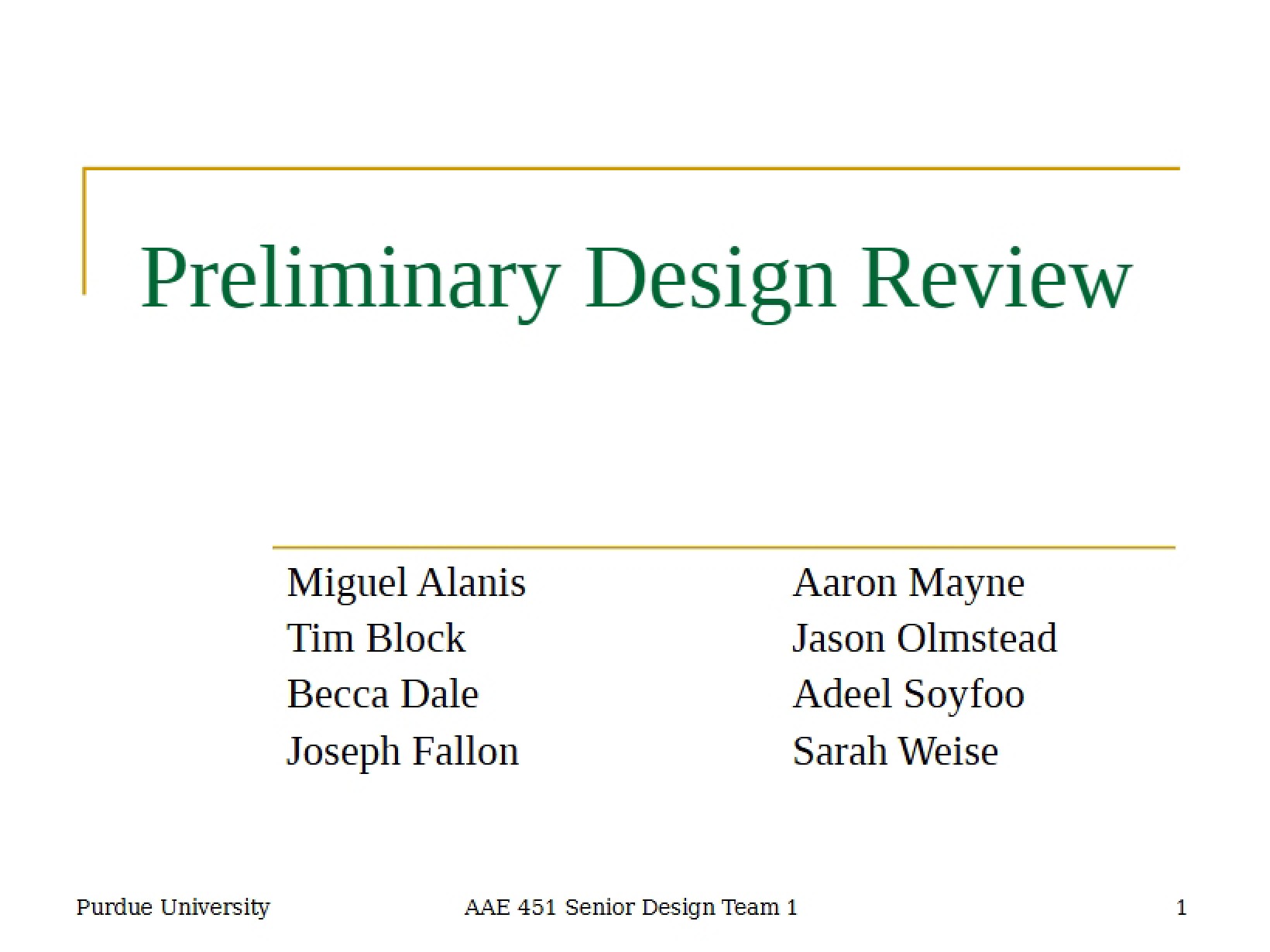Click the 'AAE 451 Senior Design Team 1' footer
Image resolution: width=1270 pixels, height=952 pixels.
pyautogui.click(x=630, y=907)
